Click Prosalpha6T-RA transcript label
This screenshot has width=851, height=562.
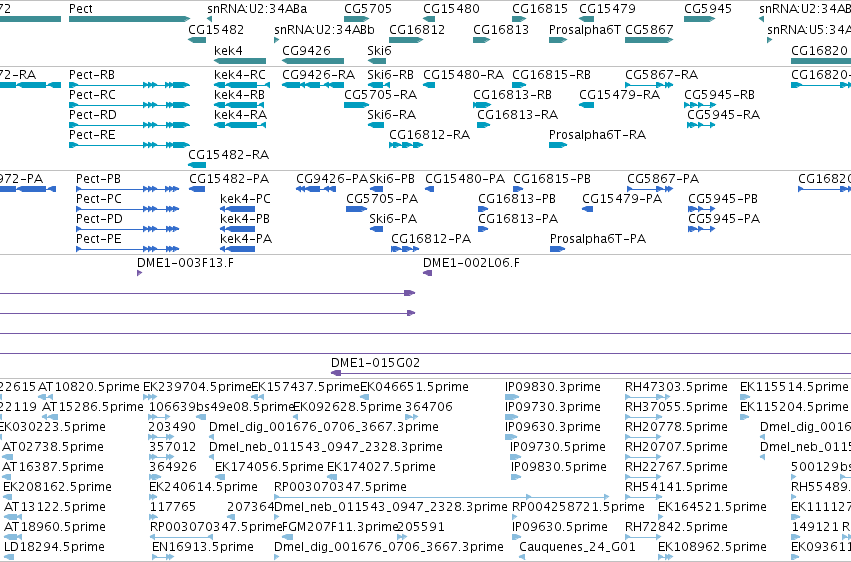597,135
